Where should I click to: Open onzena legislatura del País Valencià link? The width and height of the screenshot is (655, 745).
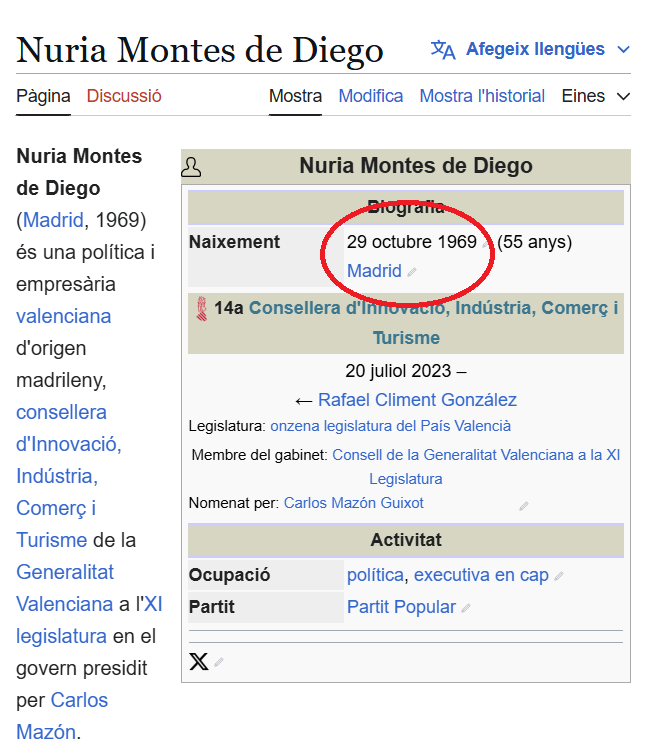click(x=390, y=426)
